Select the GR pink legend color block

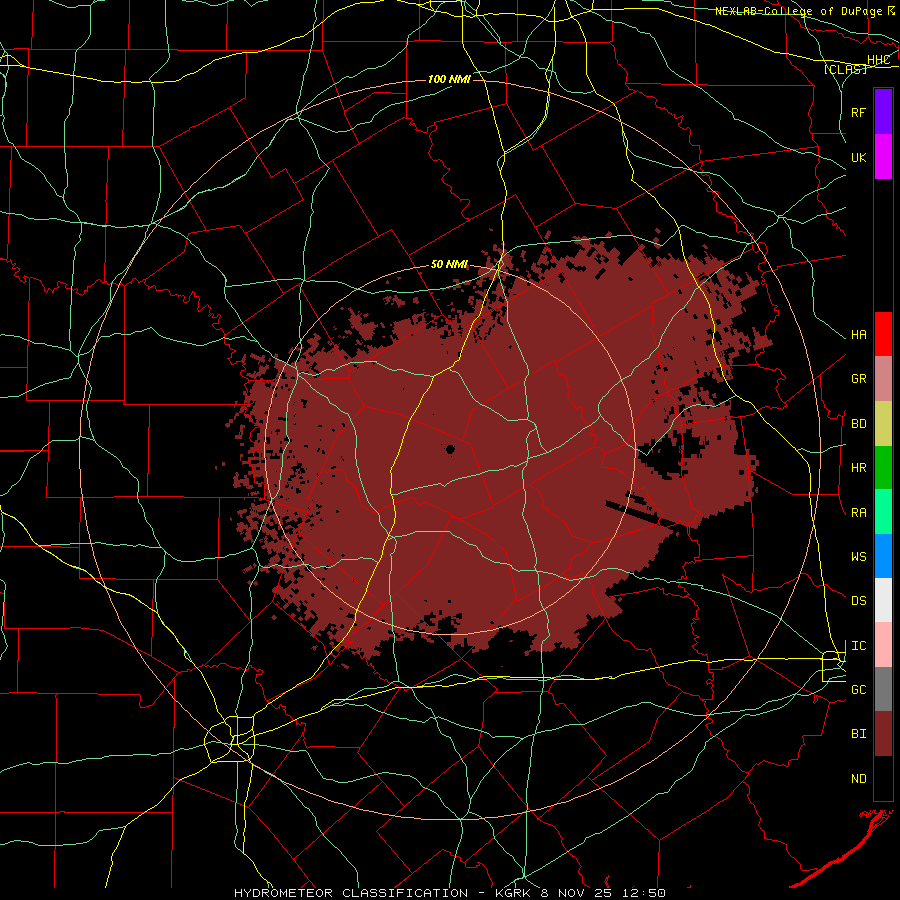coord(883,379)
